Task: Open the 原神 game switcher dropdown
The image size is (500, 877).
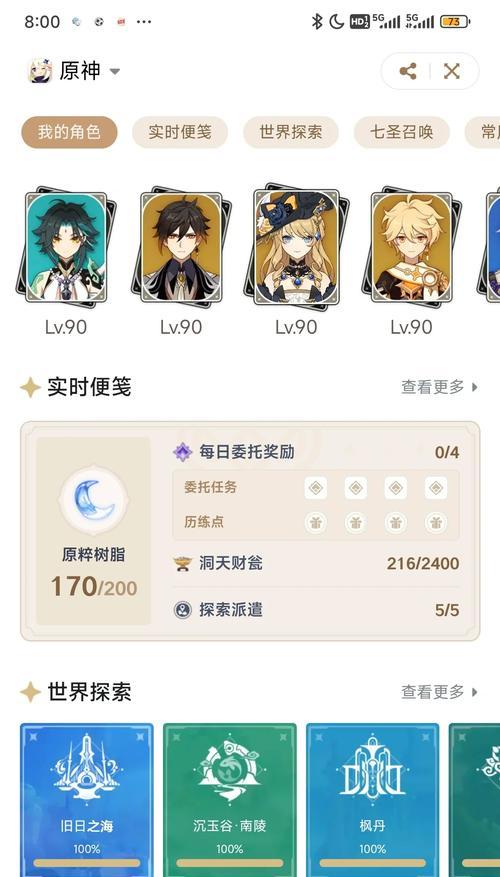Action: pyautogui.click(x=74, y=71)
